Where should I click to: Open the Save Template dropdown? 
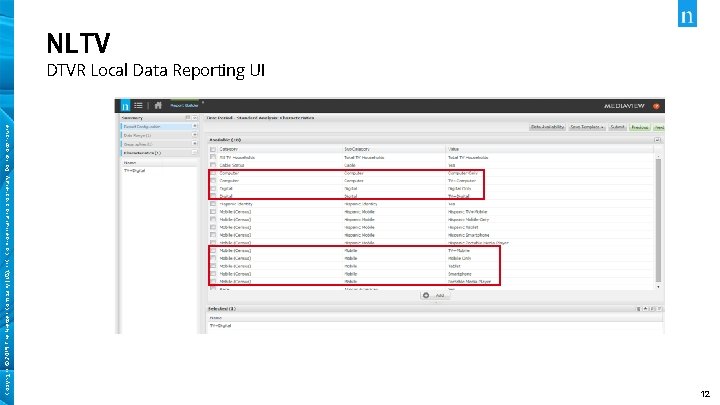pyautogui.click(x=587, y=127)
